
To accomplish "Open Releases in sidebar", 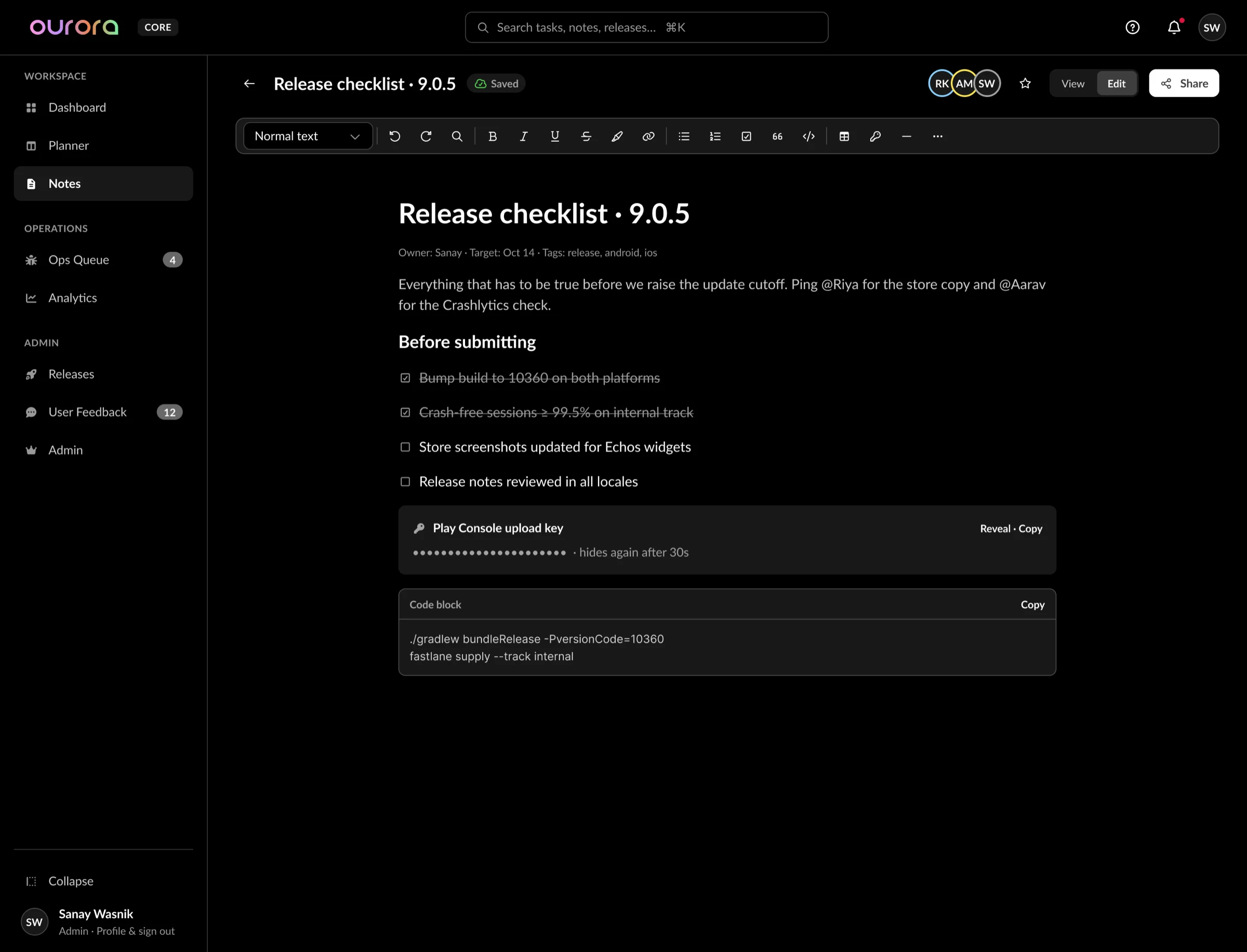I will click(x=103, y=374).
